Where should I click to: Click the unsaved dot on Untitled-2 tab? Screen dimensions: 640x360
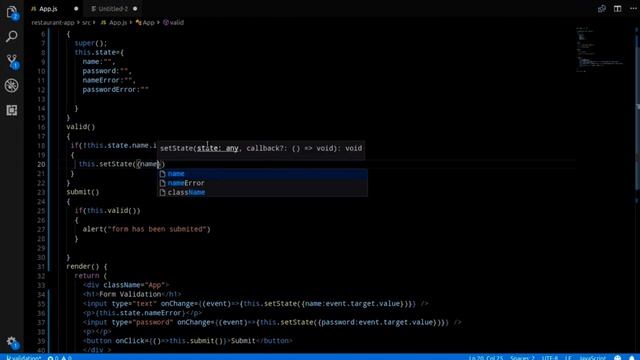pyautogui.click(x=135, y=9)
